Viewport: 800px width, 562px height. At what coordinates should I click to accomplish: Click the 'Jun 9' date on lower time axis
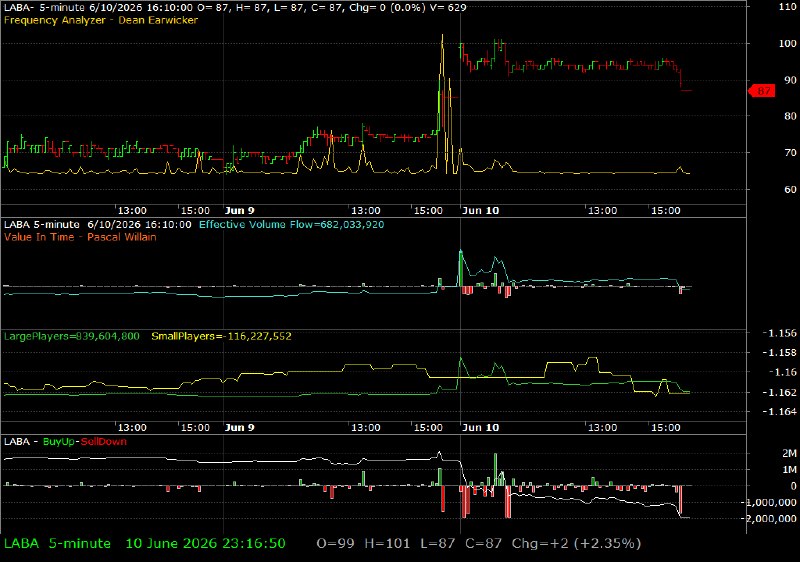coord(239,428)
